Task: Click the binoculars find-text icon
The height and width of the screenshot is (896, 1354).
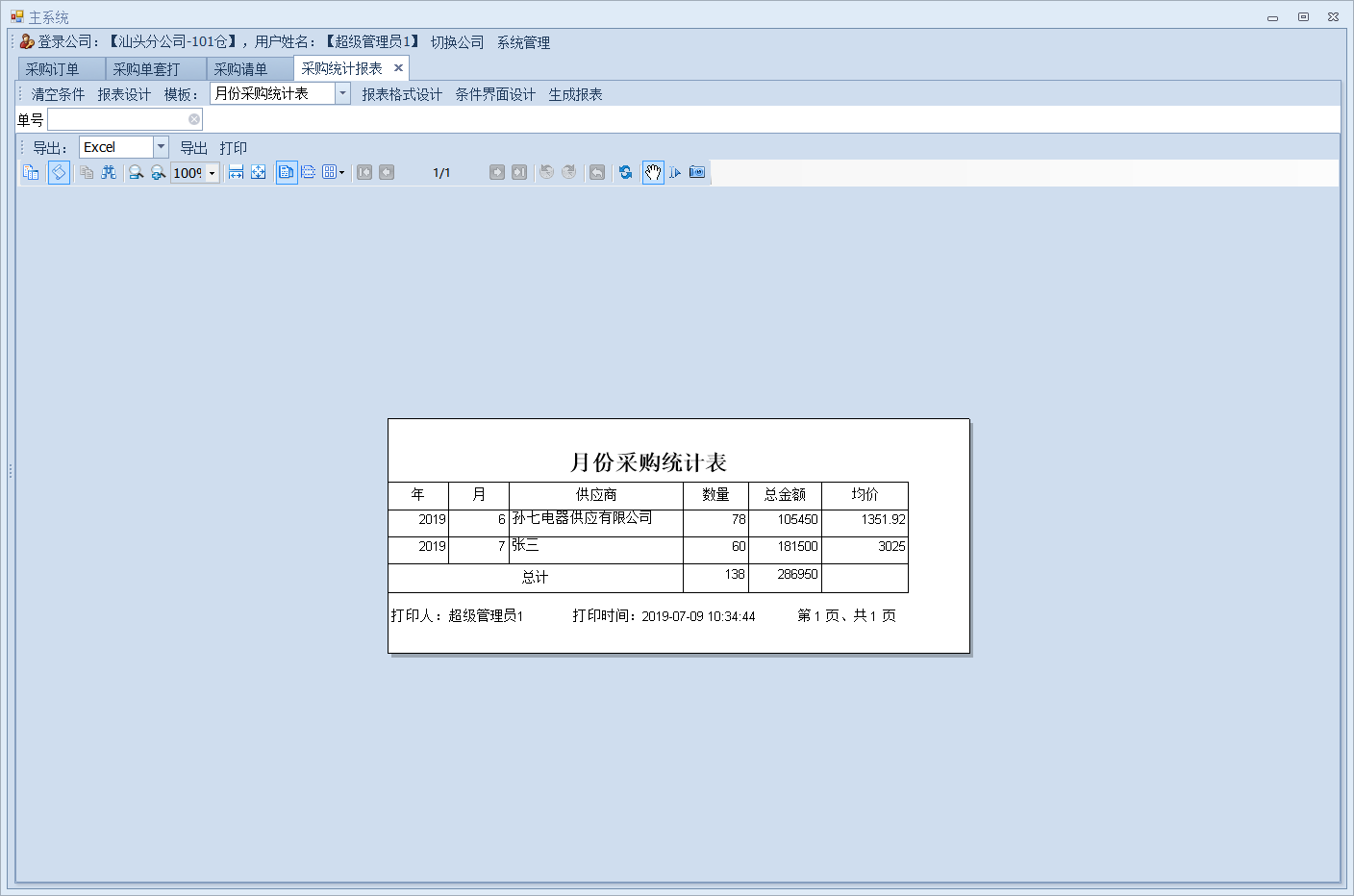Action: point(109,172)
